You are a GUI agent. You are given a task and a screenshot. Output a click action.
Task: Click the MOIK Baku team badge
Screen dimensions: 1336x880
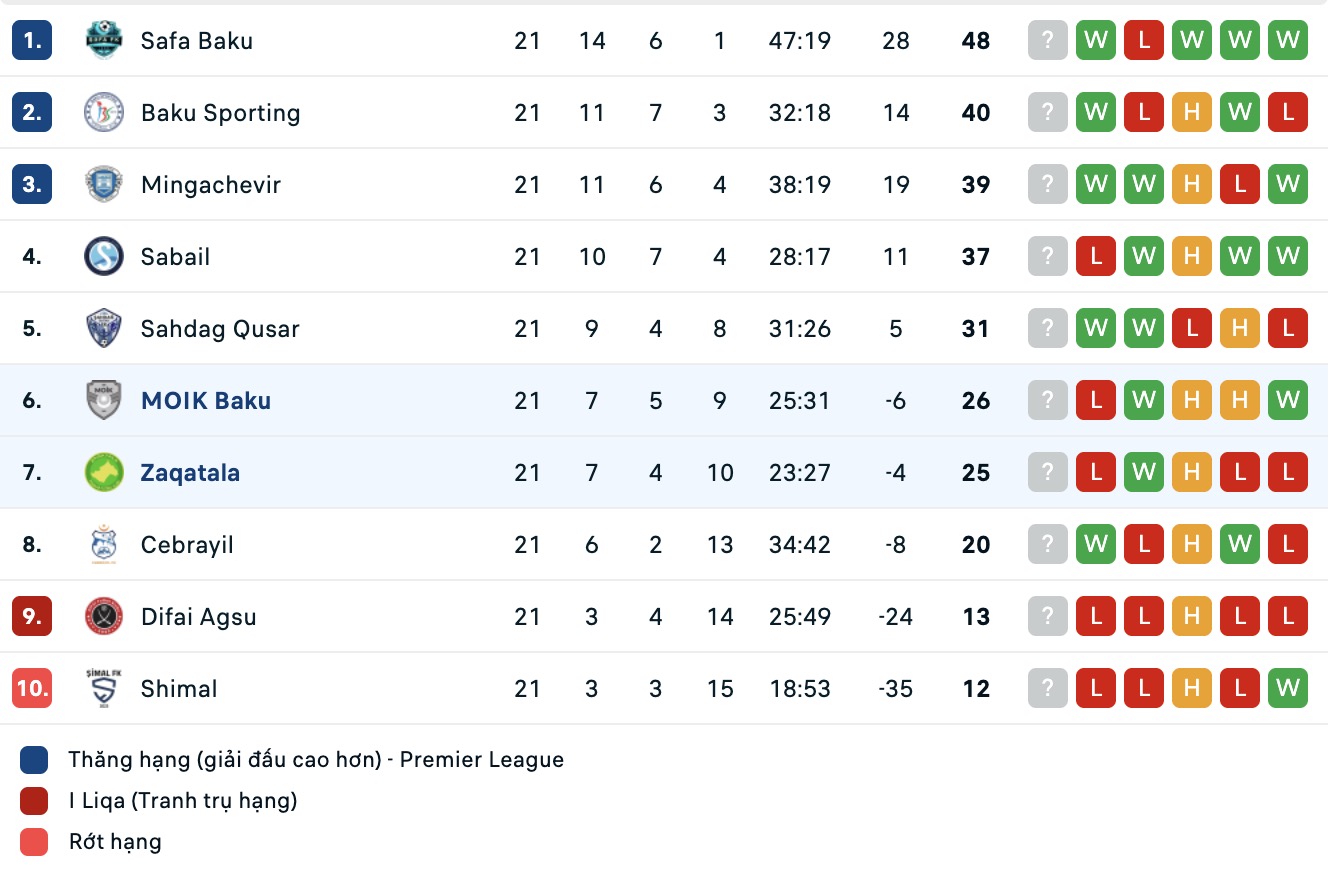pos(104,400)
